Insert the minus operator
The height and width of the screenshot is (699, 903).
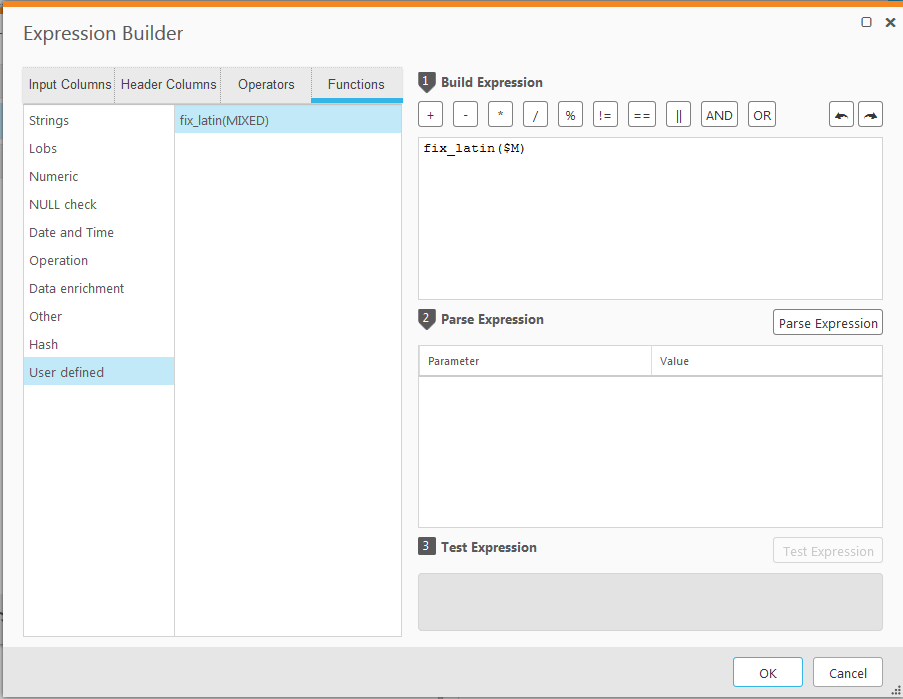coord(465,115)
